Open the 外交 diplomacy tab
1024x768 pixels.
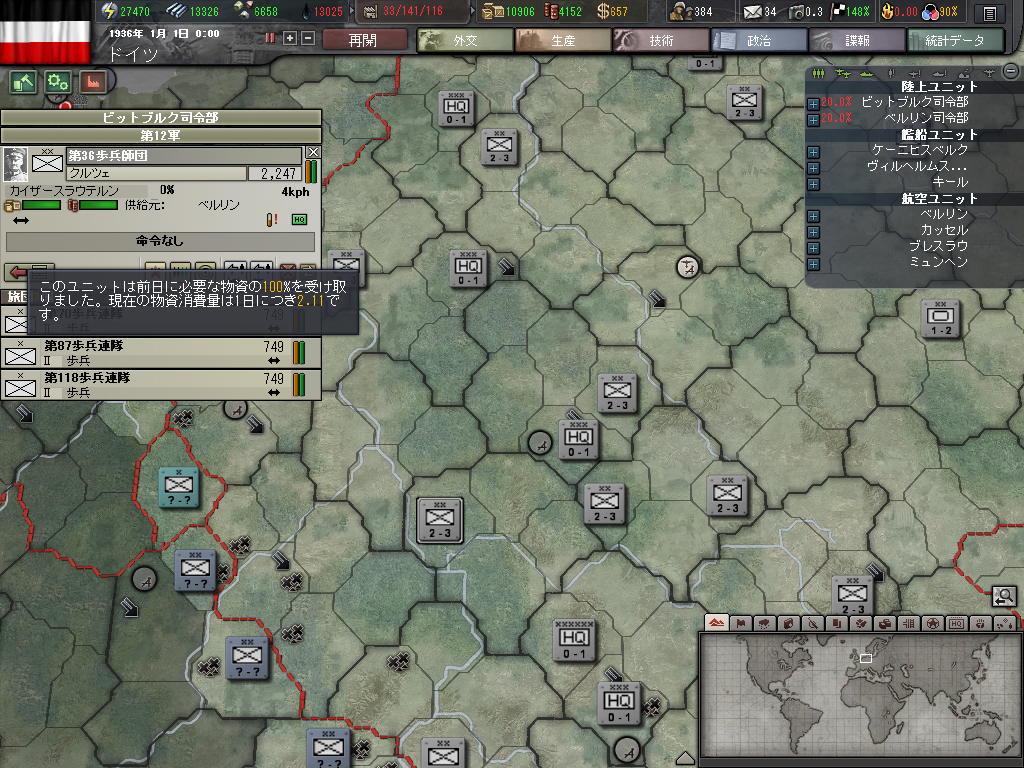[466, 40]
